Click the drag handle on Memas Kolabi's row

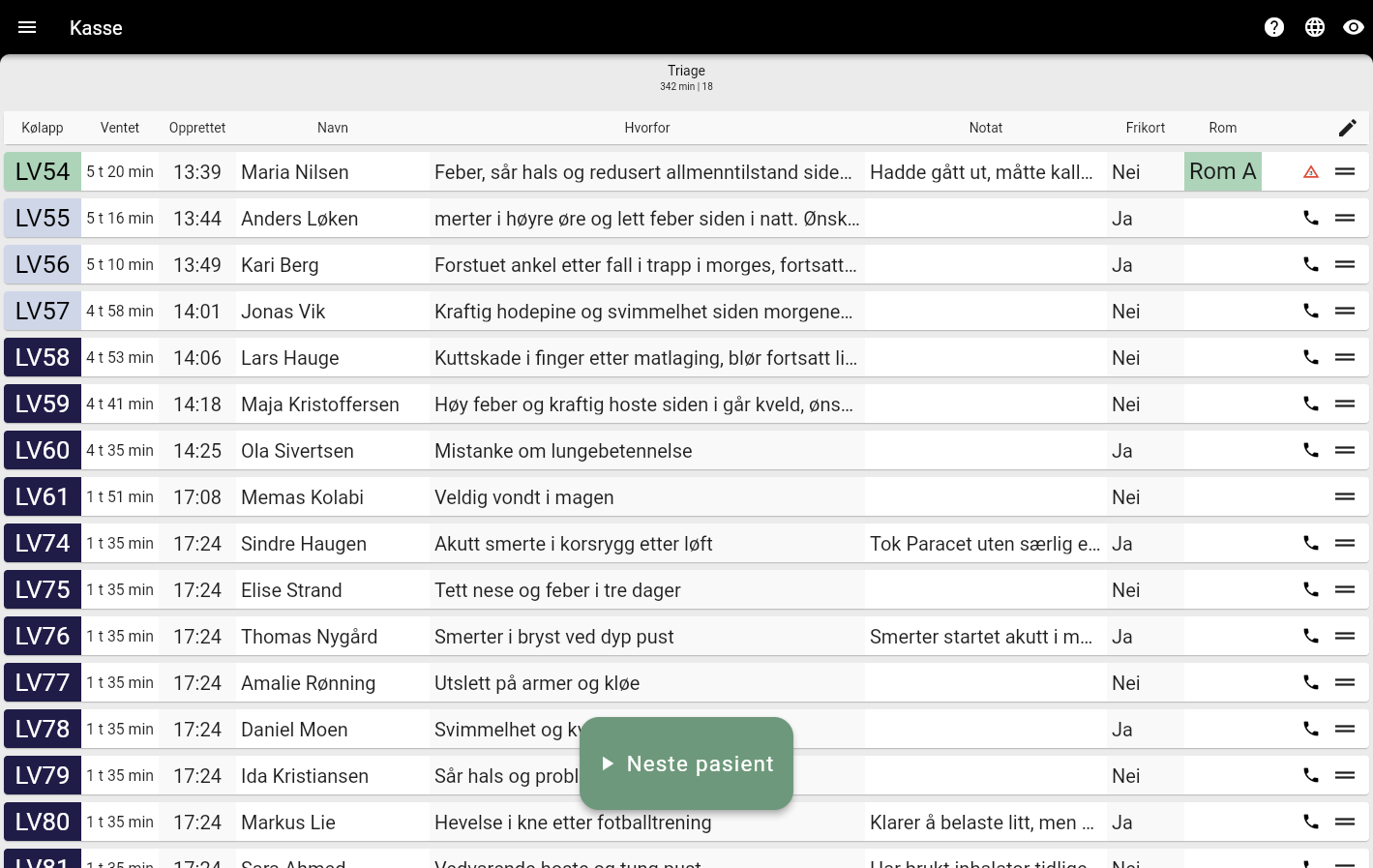point(1345,496)
